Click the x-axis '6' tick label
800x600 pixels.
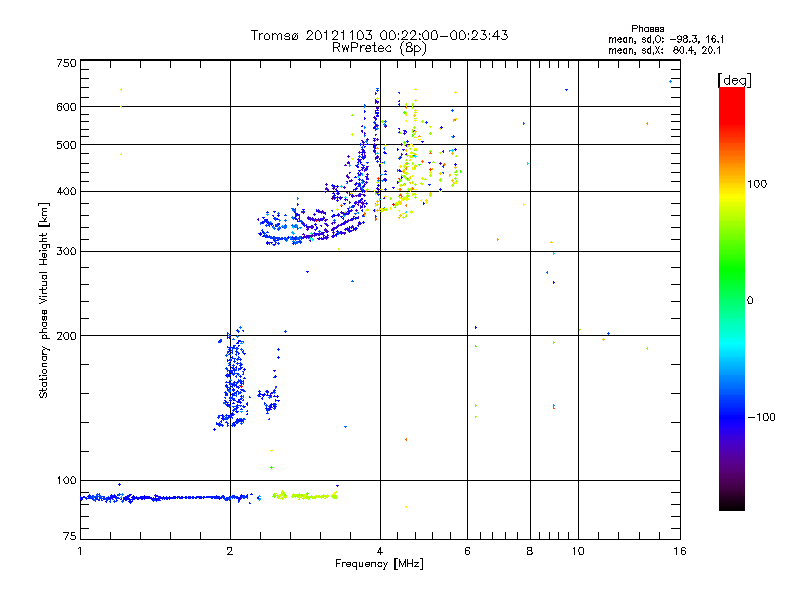[x=467, y=551]
